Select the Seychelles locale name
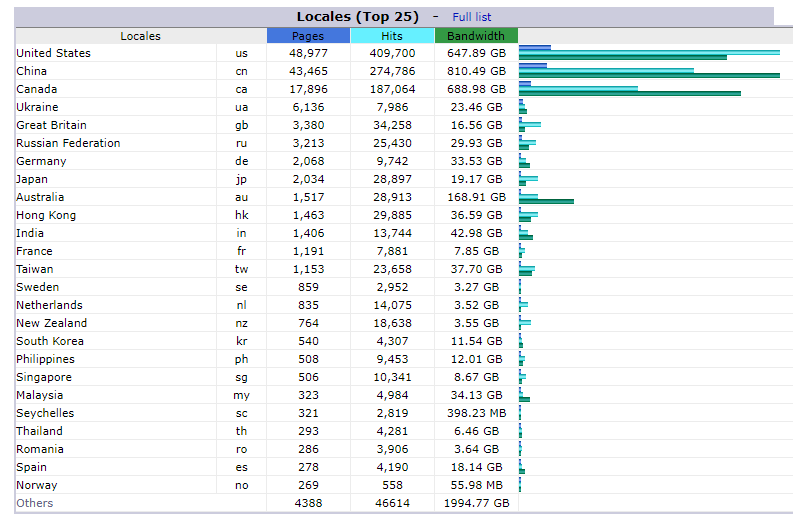The width and height of the screenshot is (793, 521). (x=45, y=414)
